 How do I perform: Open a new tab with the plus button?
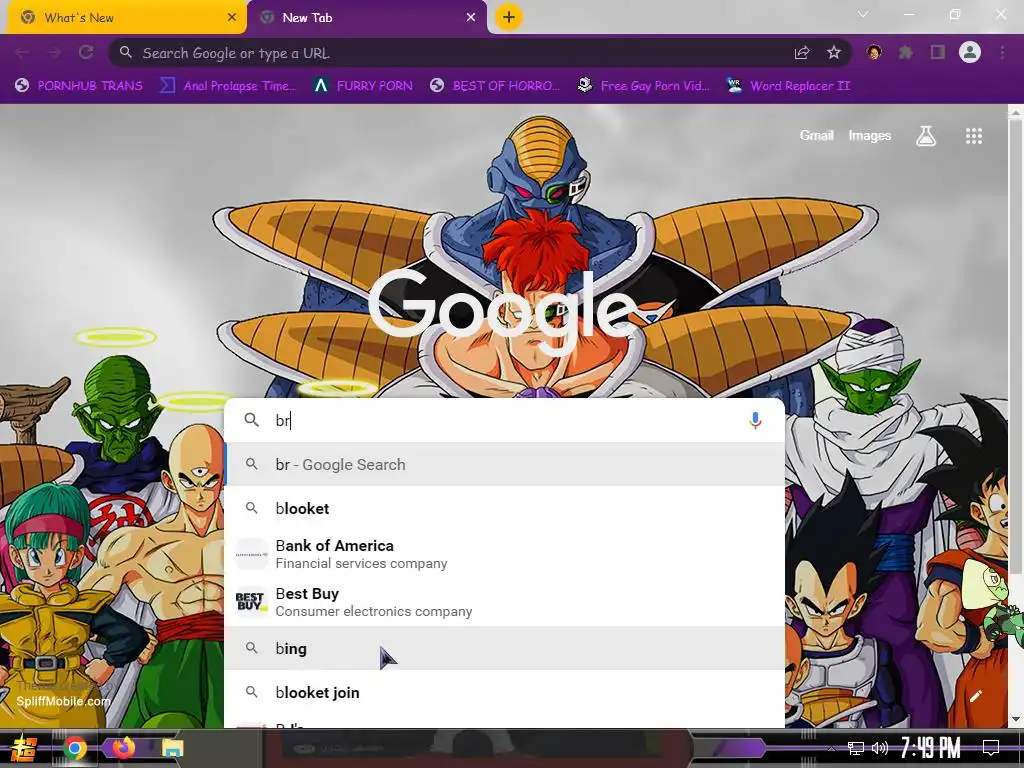pos(509,17)
